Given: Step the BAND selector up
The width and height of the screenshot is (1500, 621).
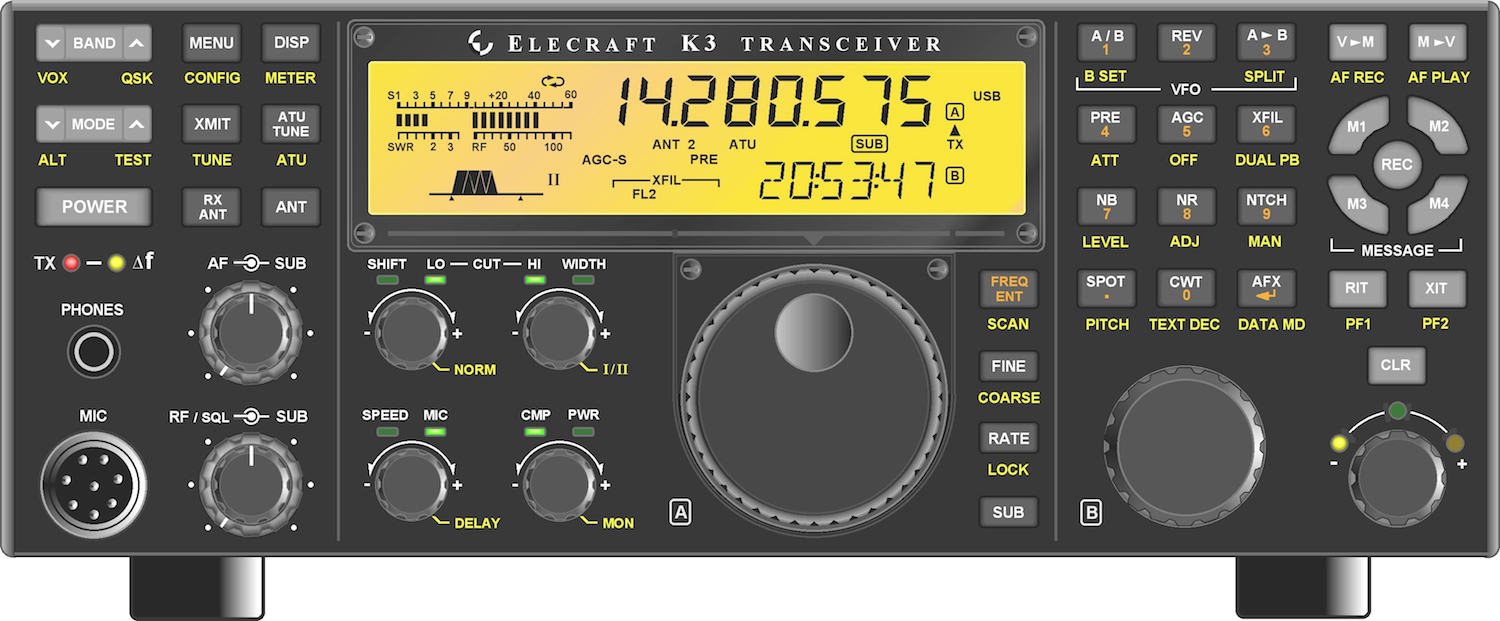Looking at the screenshot, I should (138, 43).
